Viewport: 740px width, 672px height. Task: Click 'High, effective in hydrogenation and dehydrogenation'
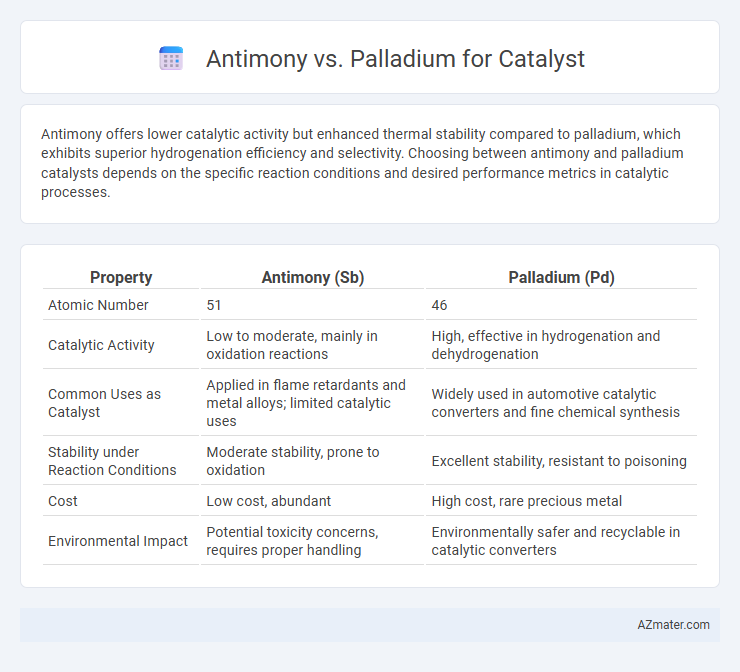tap(546, 345)
